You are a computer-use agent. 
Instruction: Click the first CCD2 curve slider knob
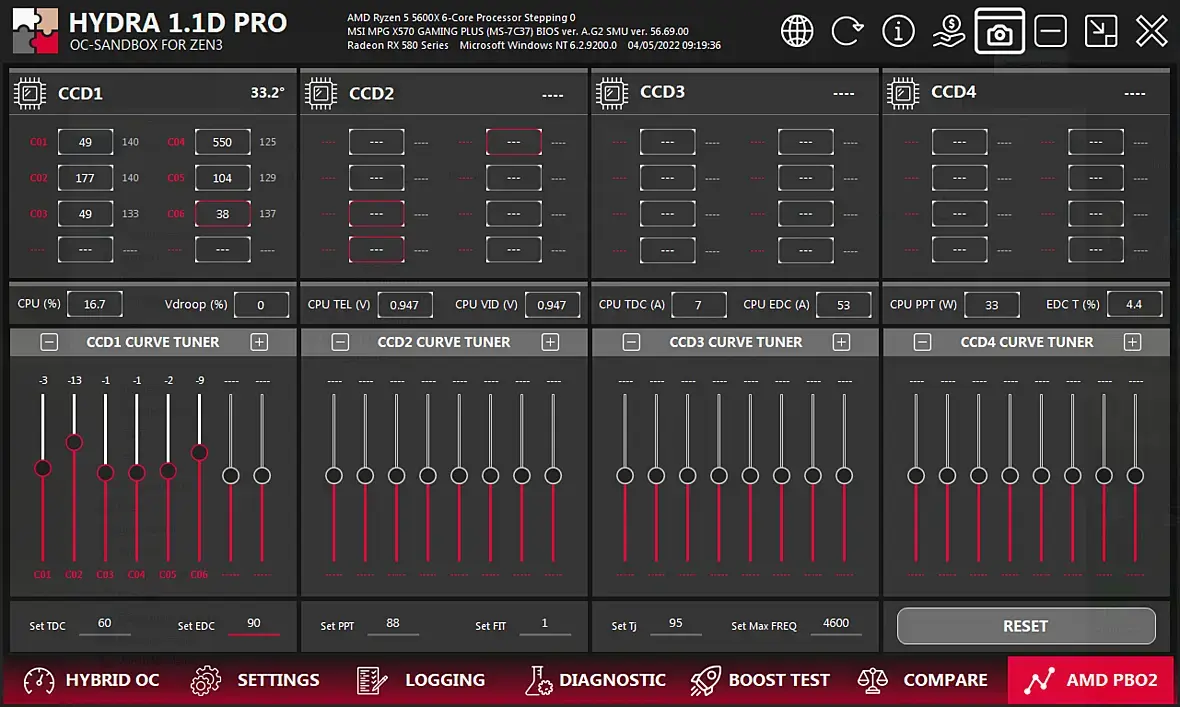(334, 476)
